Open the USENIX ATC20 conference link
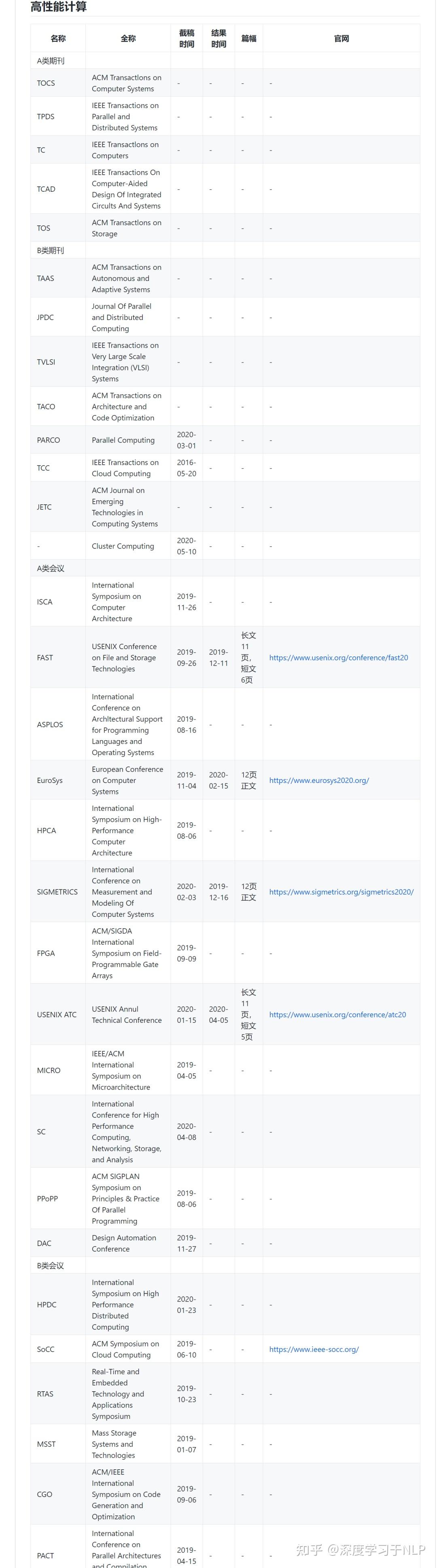437x1568 pixels. [x=337, y=1015]
